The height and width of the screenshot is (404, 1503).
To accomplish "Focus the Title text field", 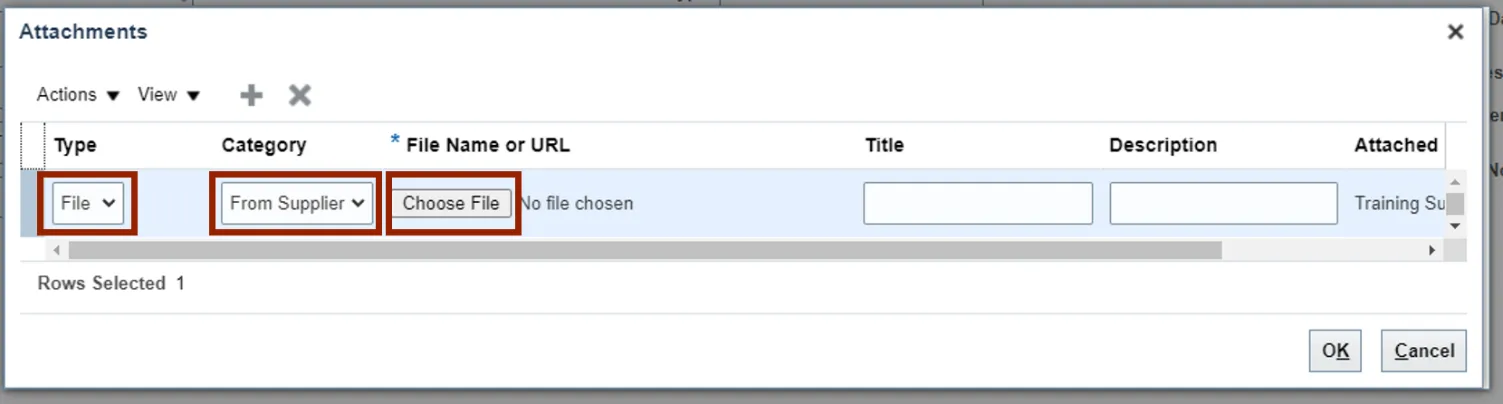I will click(977, 203).
